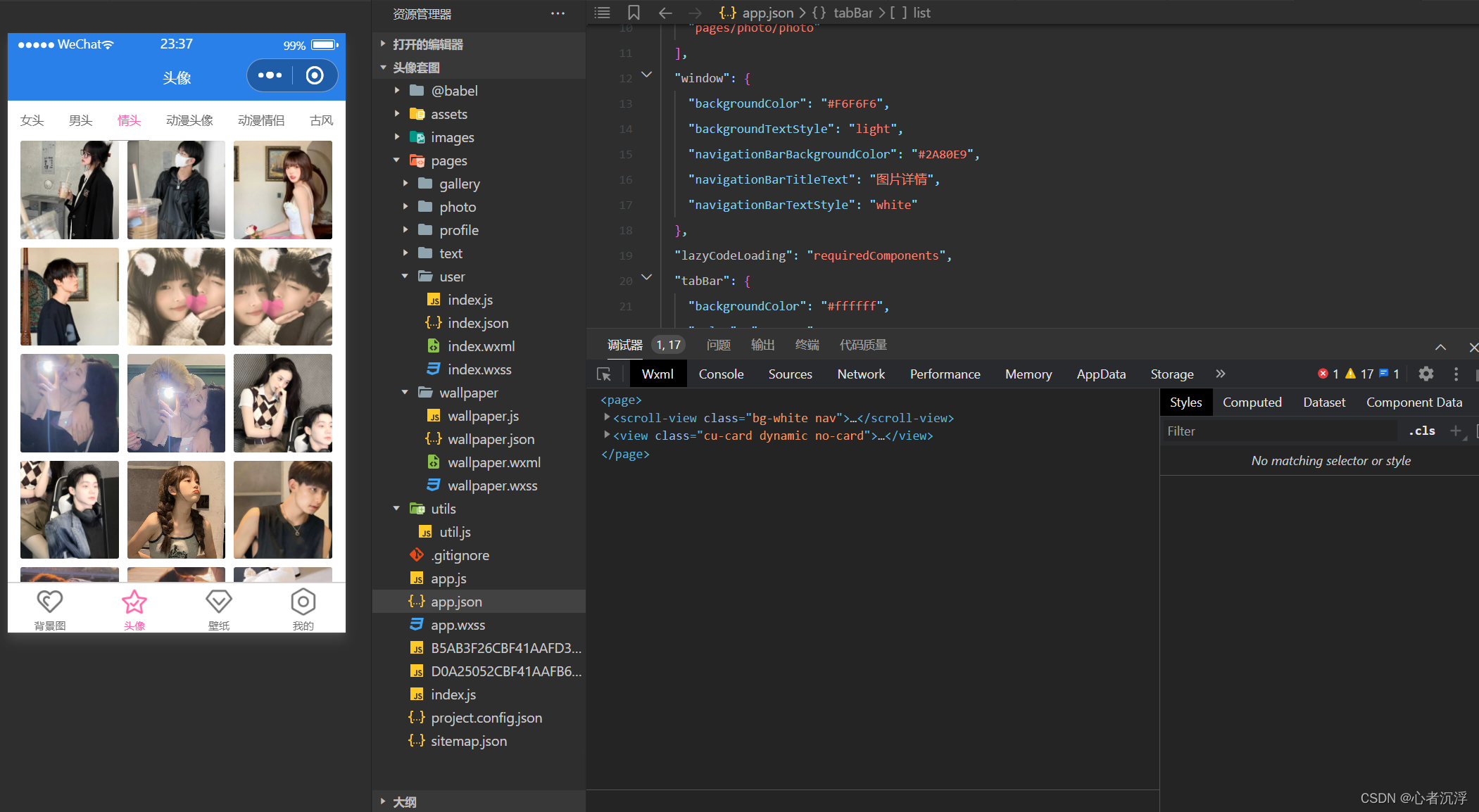Click the element inspector picker icon

[604, 374]
